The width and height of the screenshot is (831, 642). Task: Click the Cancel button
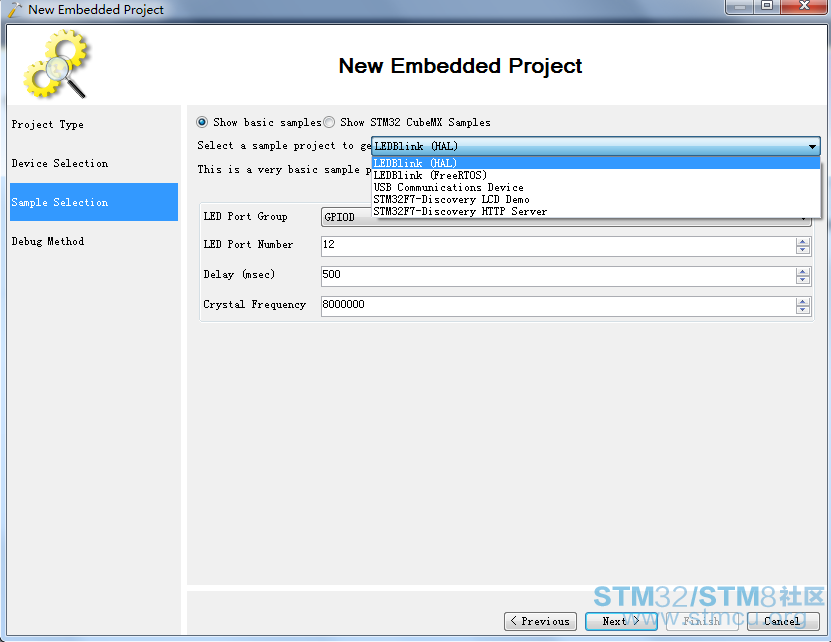(x=783, y=621)
